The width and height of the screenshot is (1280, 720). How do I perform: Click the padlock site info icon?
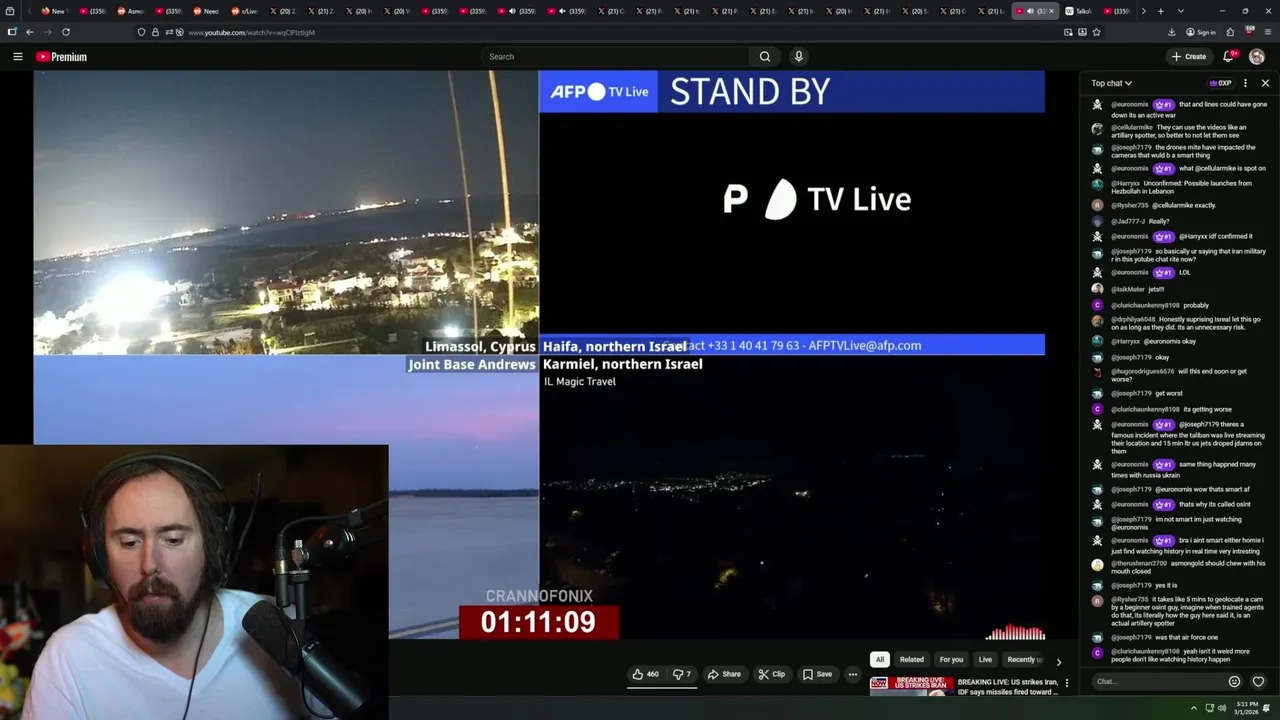click(155, 32)
